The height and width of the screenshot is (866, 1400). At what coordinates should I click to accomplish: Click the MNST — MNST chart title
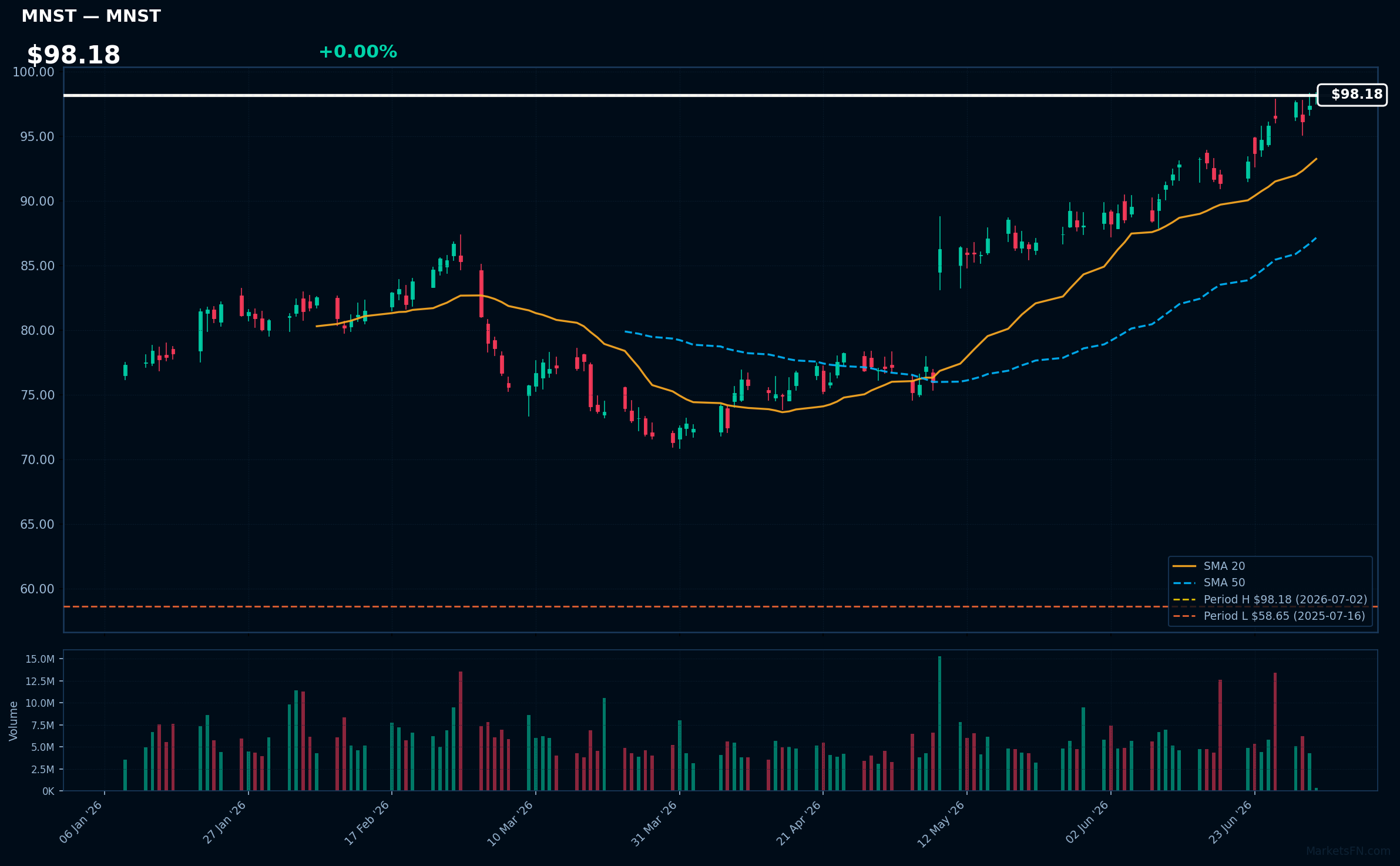[x=91, y=16]
